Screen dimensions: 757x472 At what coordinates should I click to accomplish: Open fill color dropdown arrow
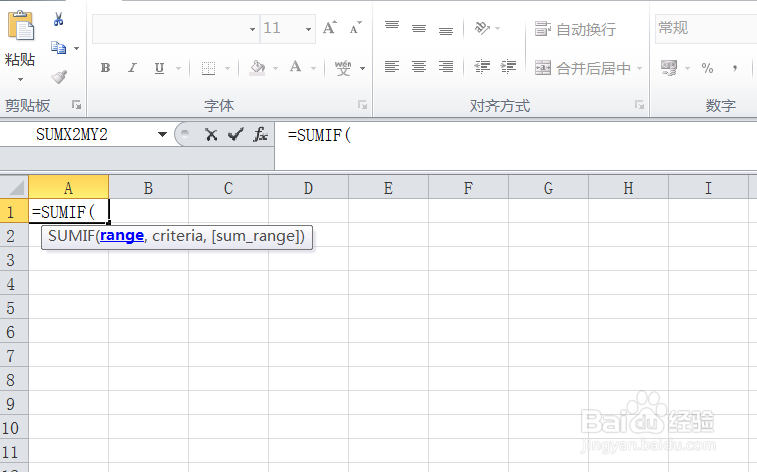pyautogui.click(x=275, y=69)
